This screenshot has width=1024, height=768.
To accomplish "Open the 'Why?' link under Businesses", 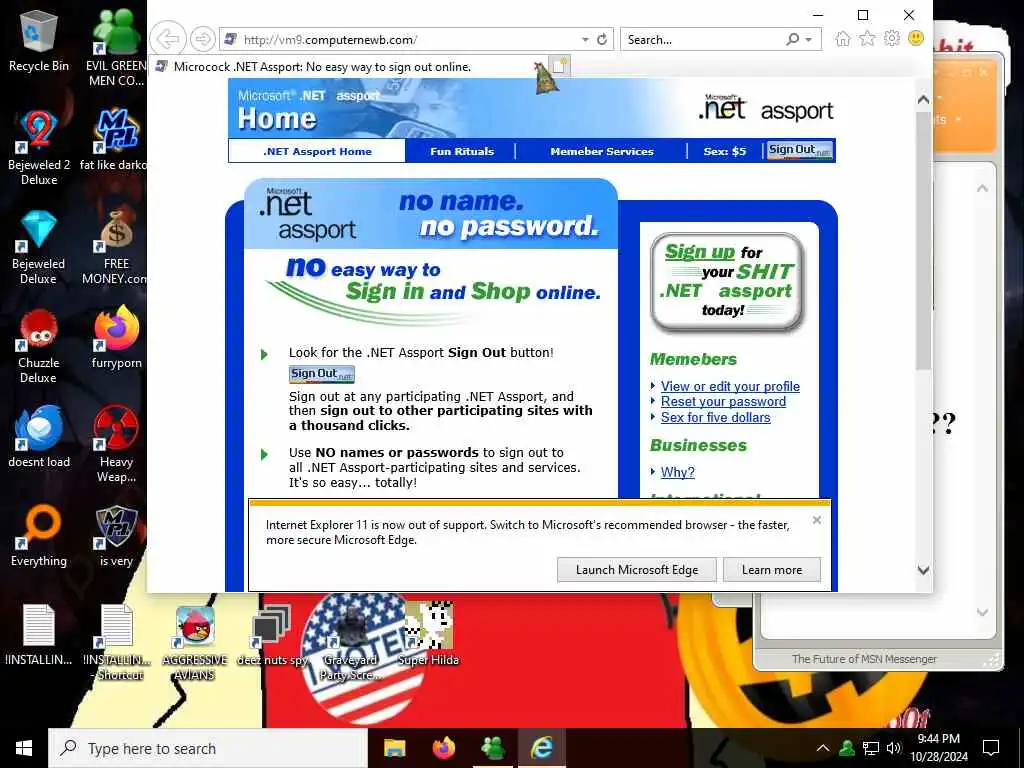I will pyautogui.click(x=677, y=472).
